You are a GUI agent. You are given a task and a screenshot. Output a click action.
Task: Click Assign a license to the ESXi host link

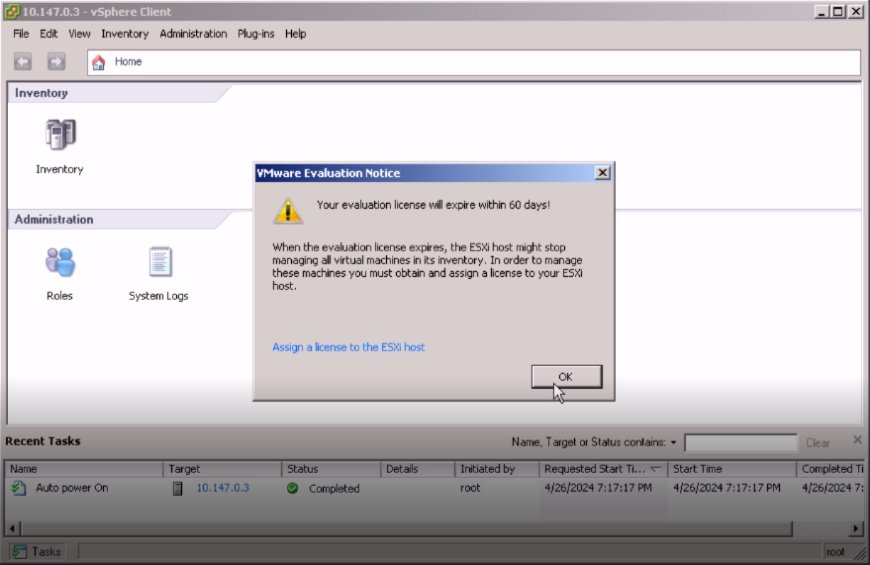coord(348,347)
